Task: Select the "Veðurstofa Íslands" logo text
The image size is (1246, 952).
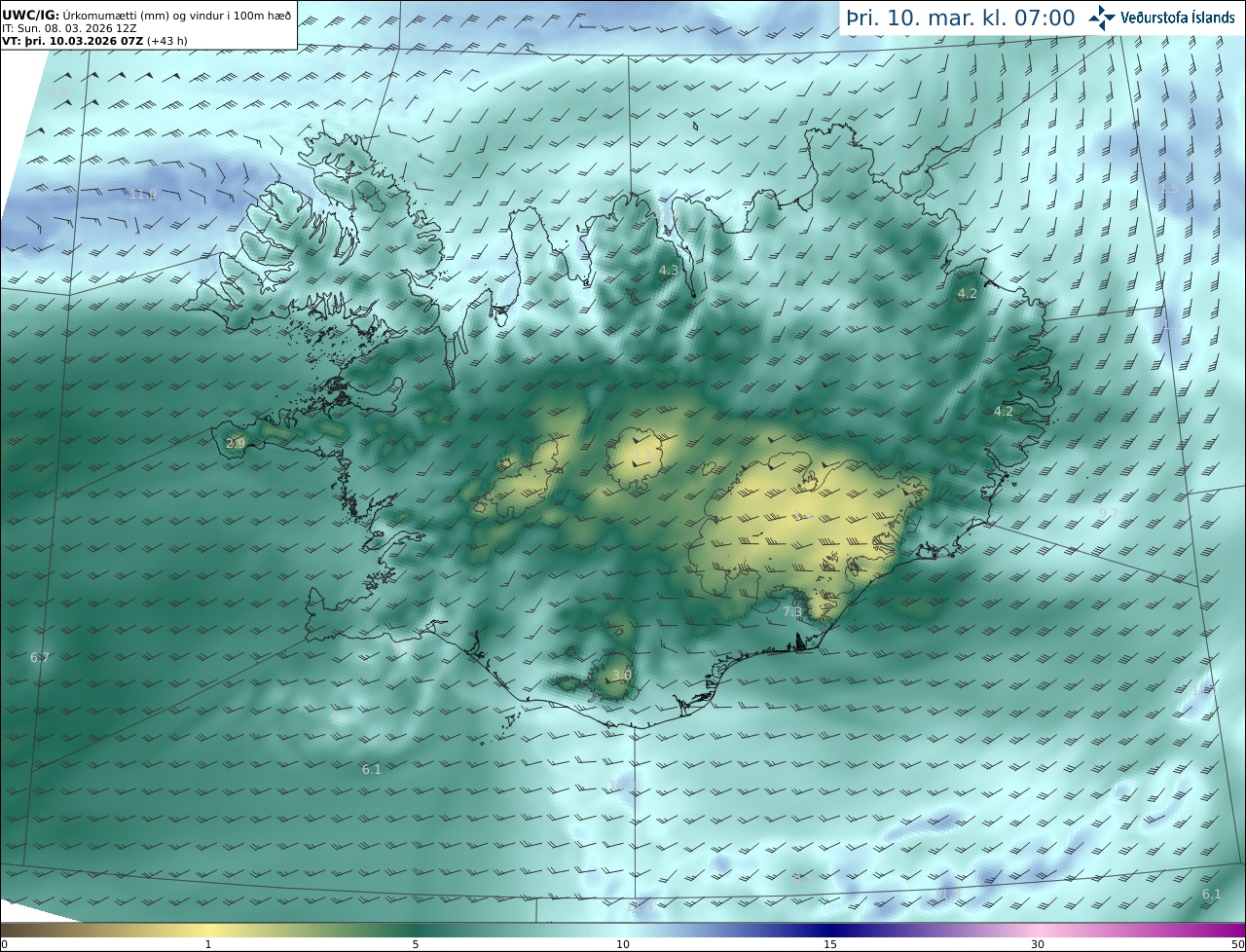Action: pos(1178,18)
